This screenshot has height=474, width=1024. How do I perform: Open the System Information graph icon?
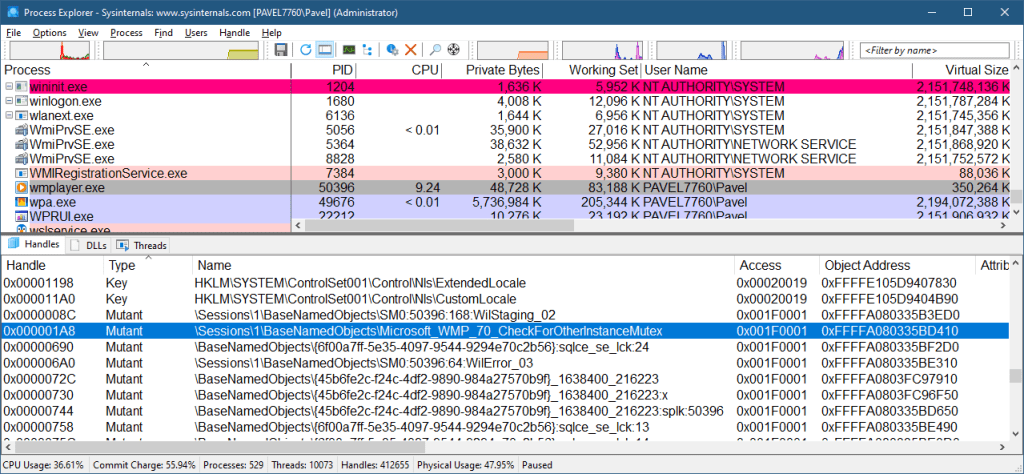point(349,50)
